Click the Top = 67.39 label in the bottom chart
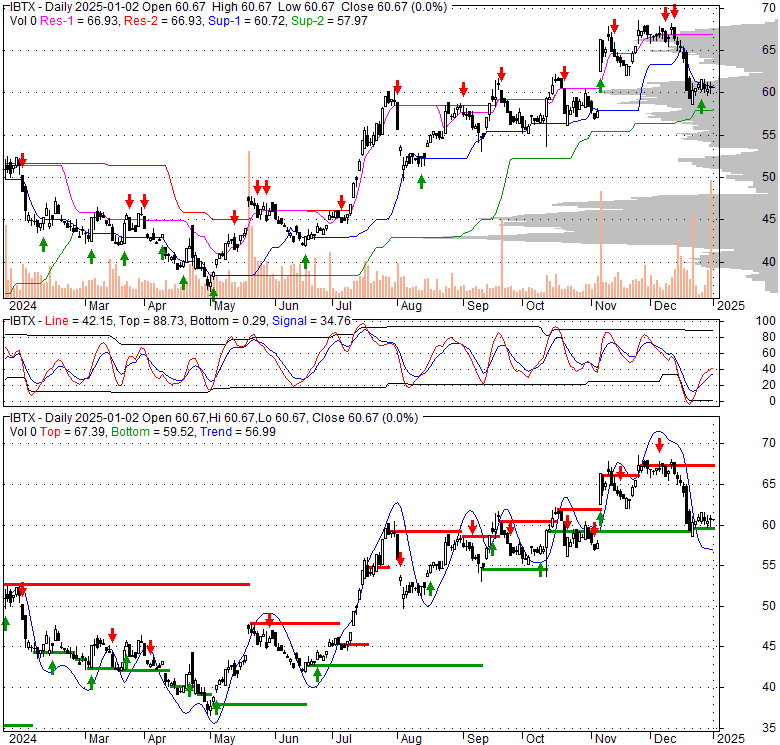This screenshot has height=745, width=780. 73,432
